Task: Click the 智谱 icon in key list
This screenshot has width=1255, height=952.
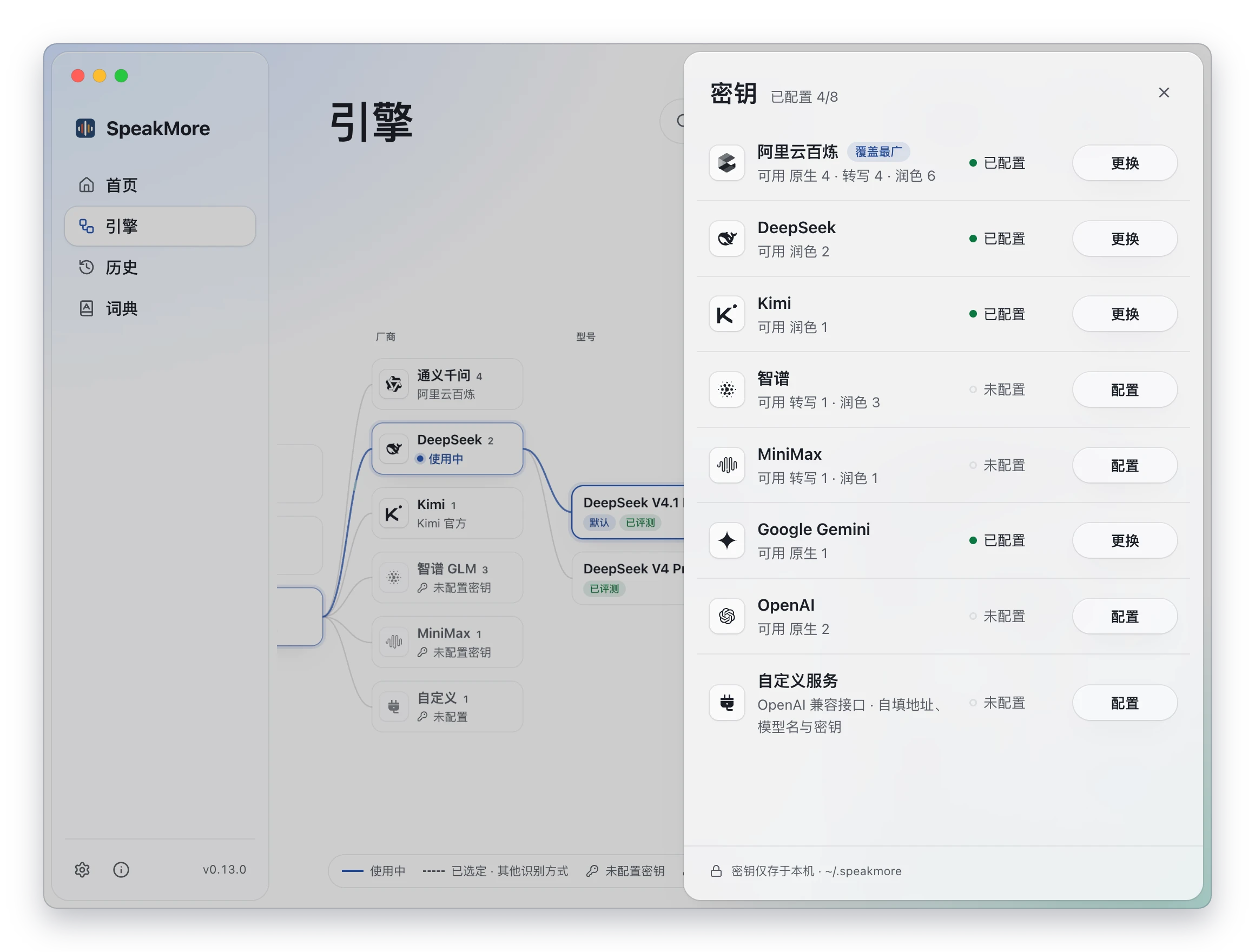Action: coord(726,389)
